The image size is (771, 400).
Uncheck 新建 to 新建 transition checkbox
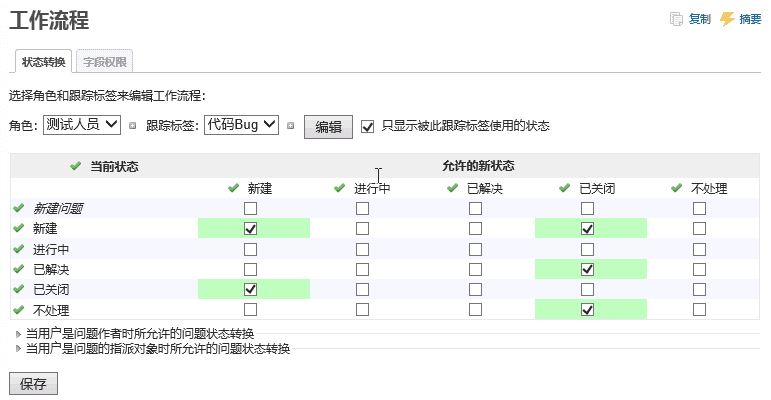pyautogui.click(x=250, y=229)
